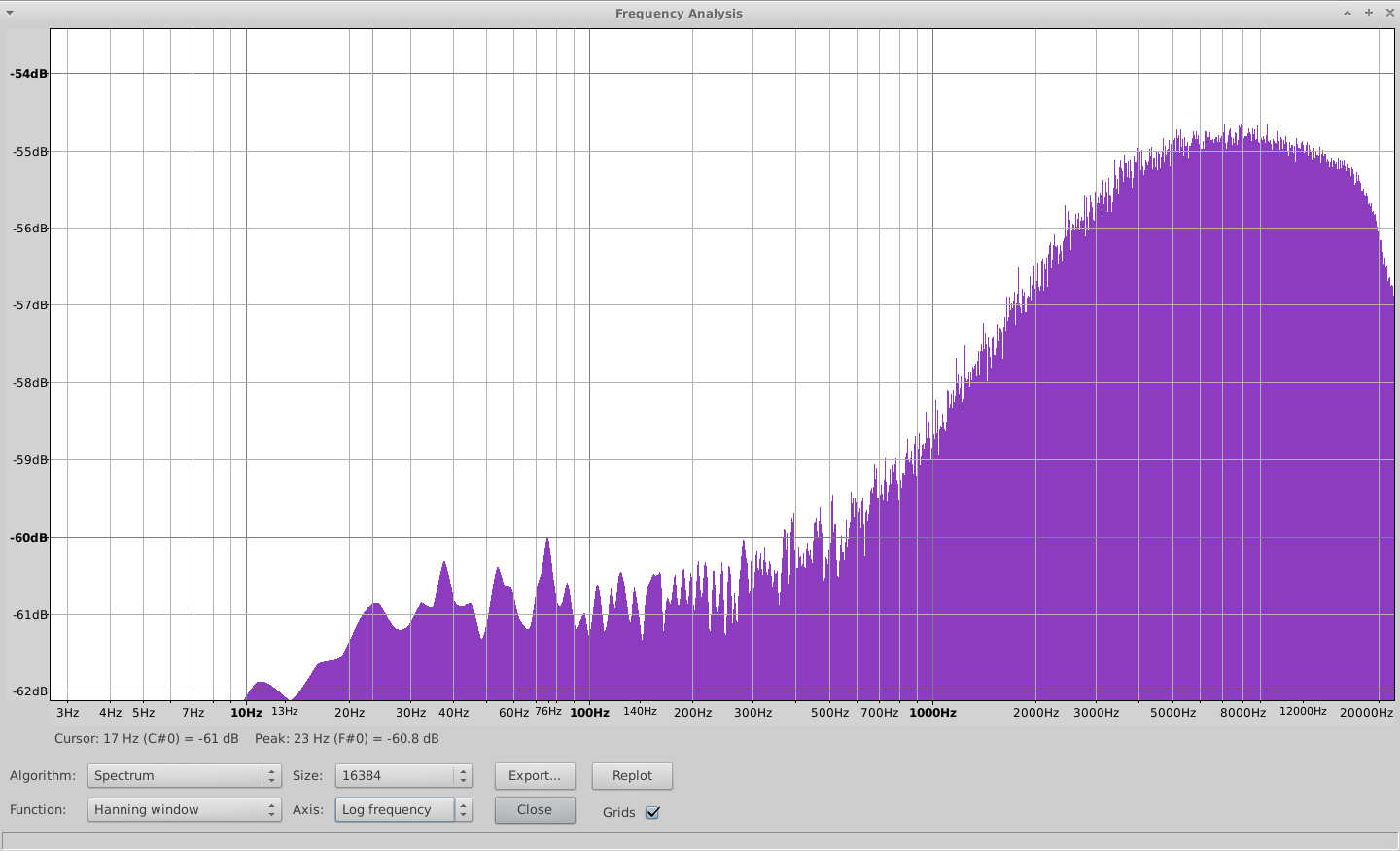
Task: Click the 5000Hz axis label
Action: coord(1172,713)
